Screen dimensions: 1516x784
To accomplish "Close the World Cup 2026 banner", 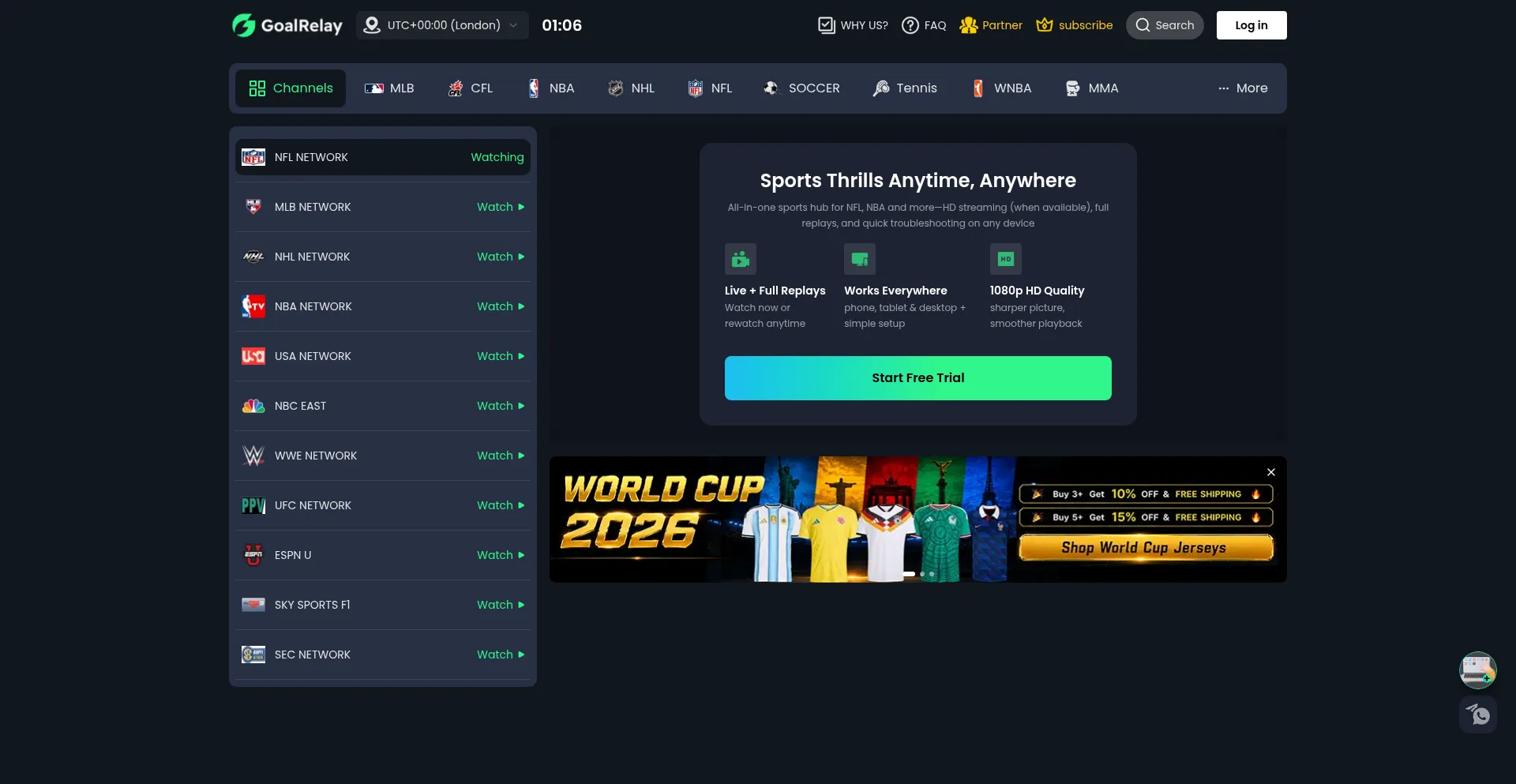I will [x=1271, y=472].
